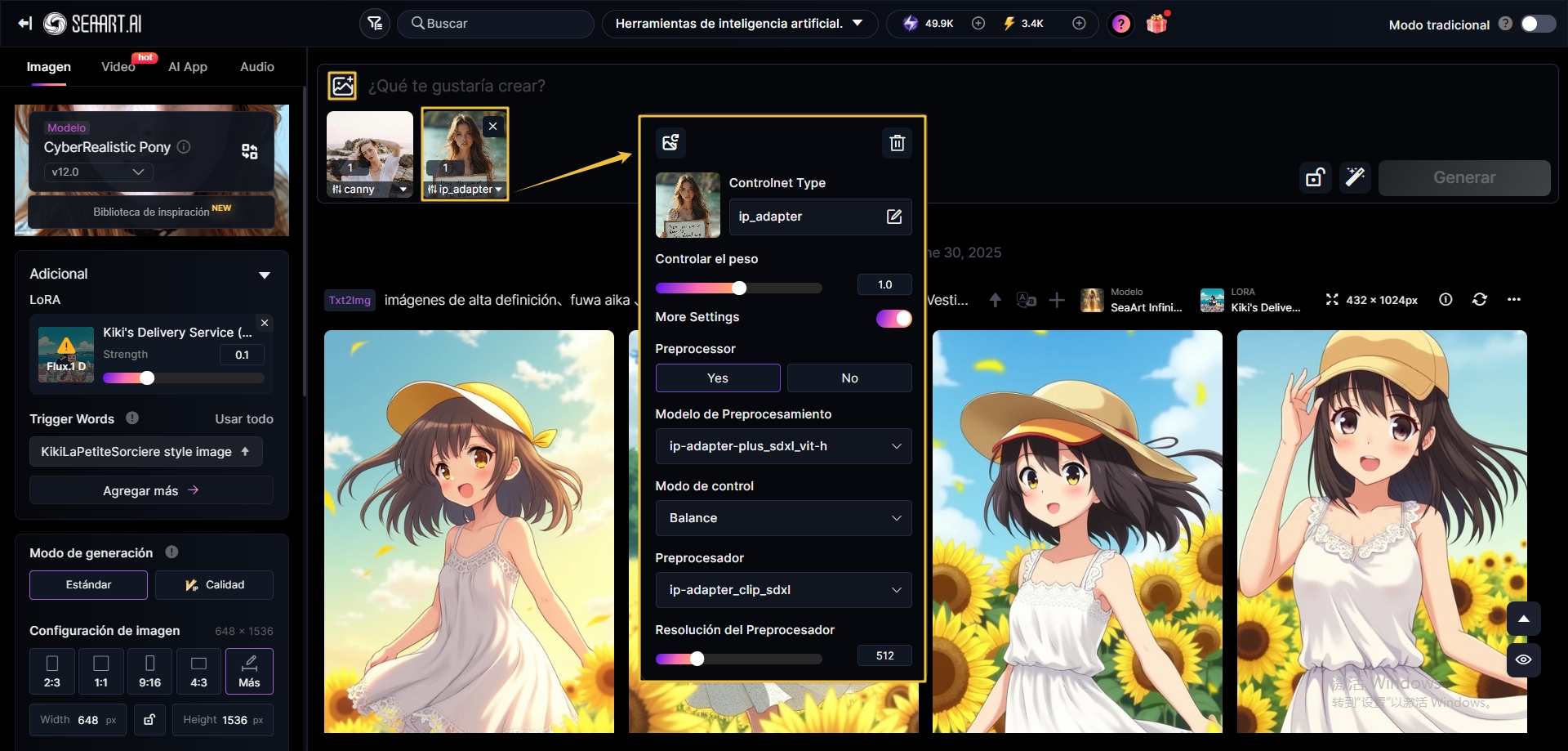Open the purple help question mark
The width and height of the screenshot is (1568, 751).
[1121, 24]
